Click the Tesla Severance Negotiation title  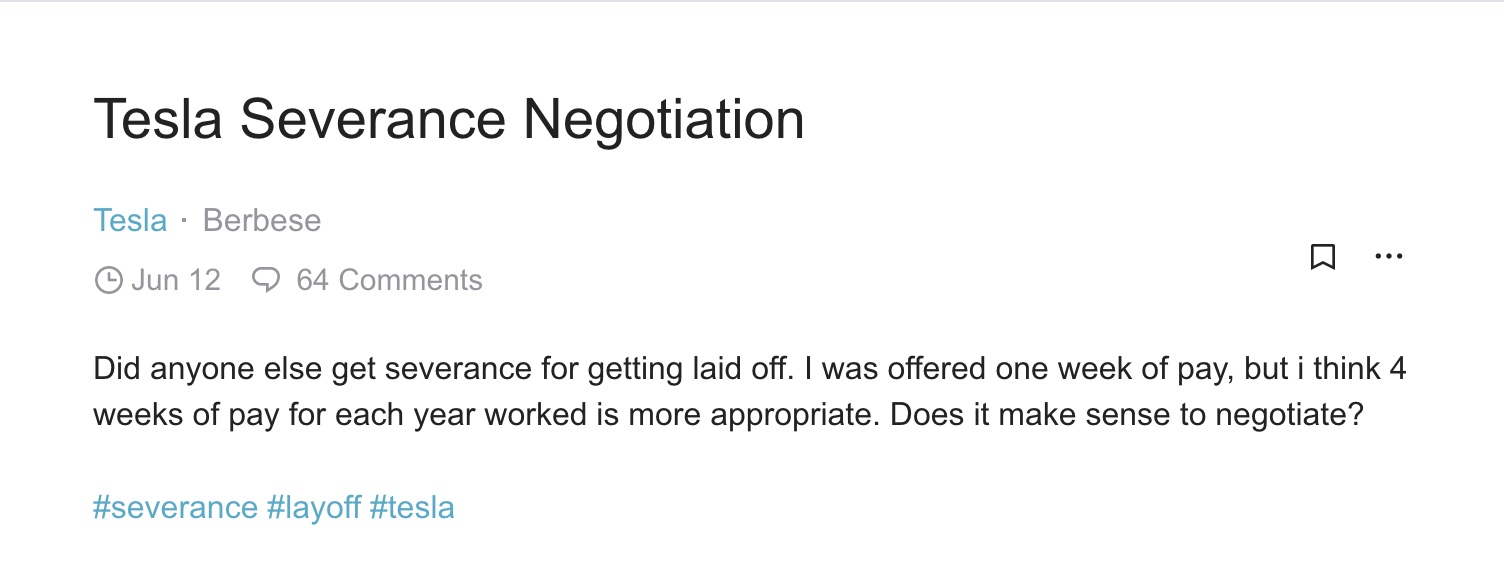(449, 119)
